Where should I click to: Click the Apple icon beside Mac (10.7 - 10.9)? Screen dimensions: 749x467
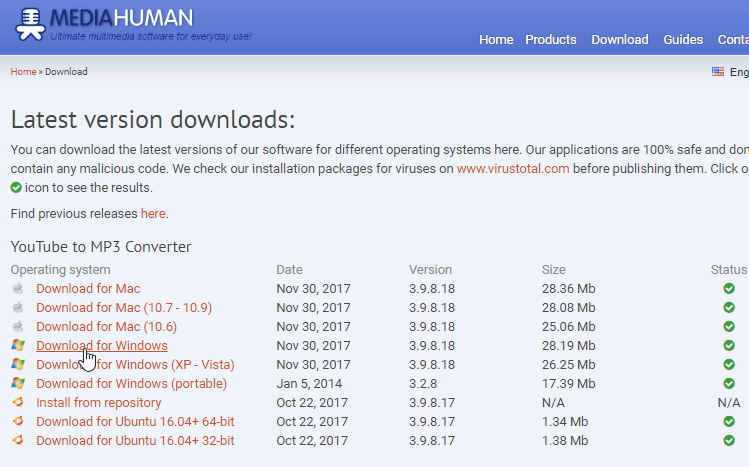pos(18,307)
